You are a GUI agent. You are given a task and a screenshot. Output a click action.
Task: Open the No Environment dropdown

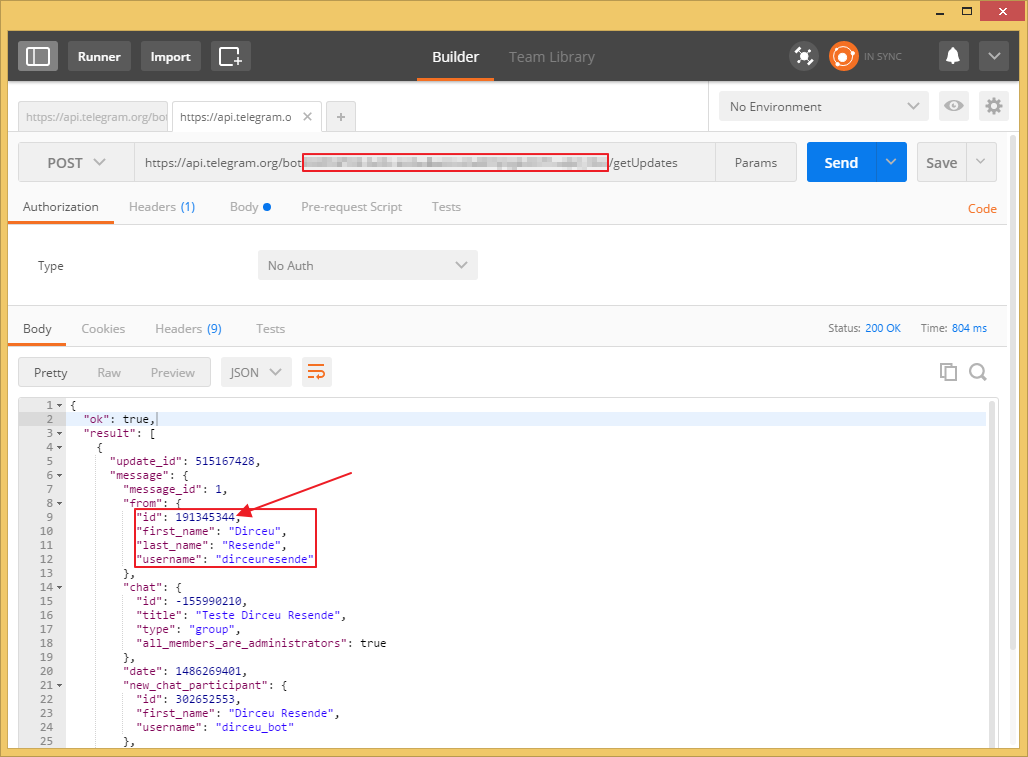click(x=824, y=106)
